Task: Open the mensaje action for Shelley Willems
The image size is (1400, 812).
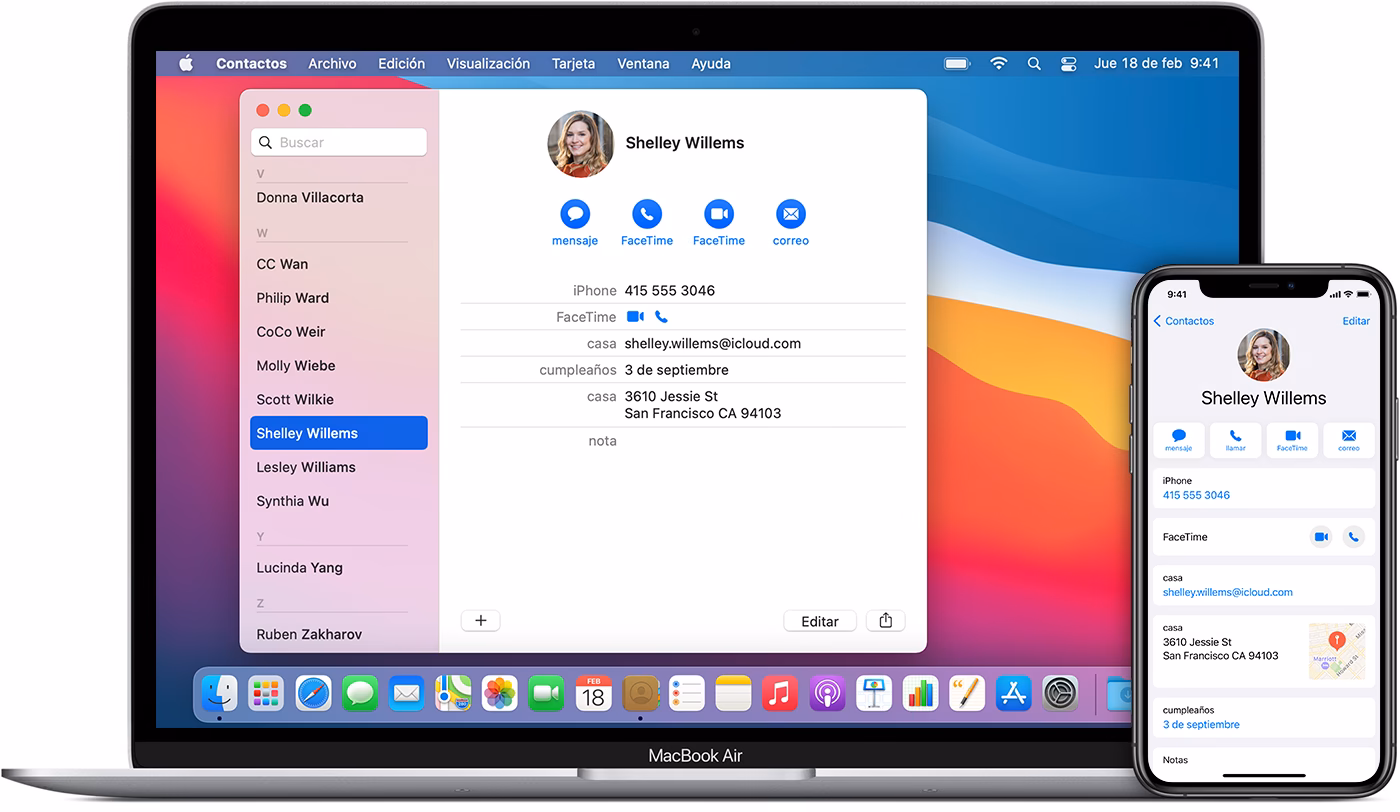Action: tap(574, 214)
